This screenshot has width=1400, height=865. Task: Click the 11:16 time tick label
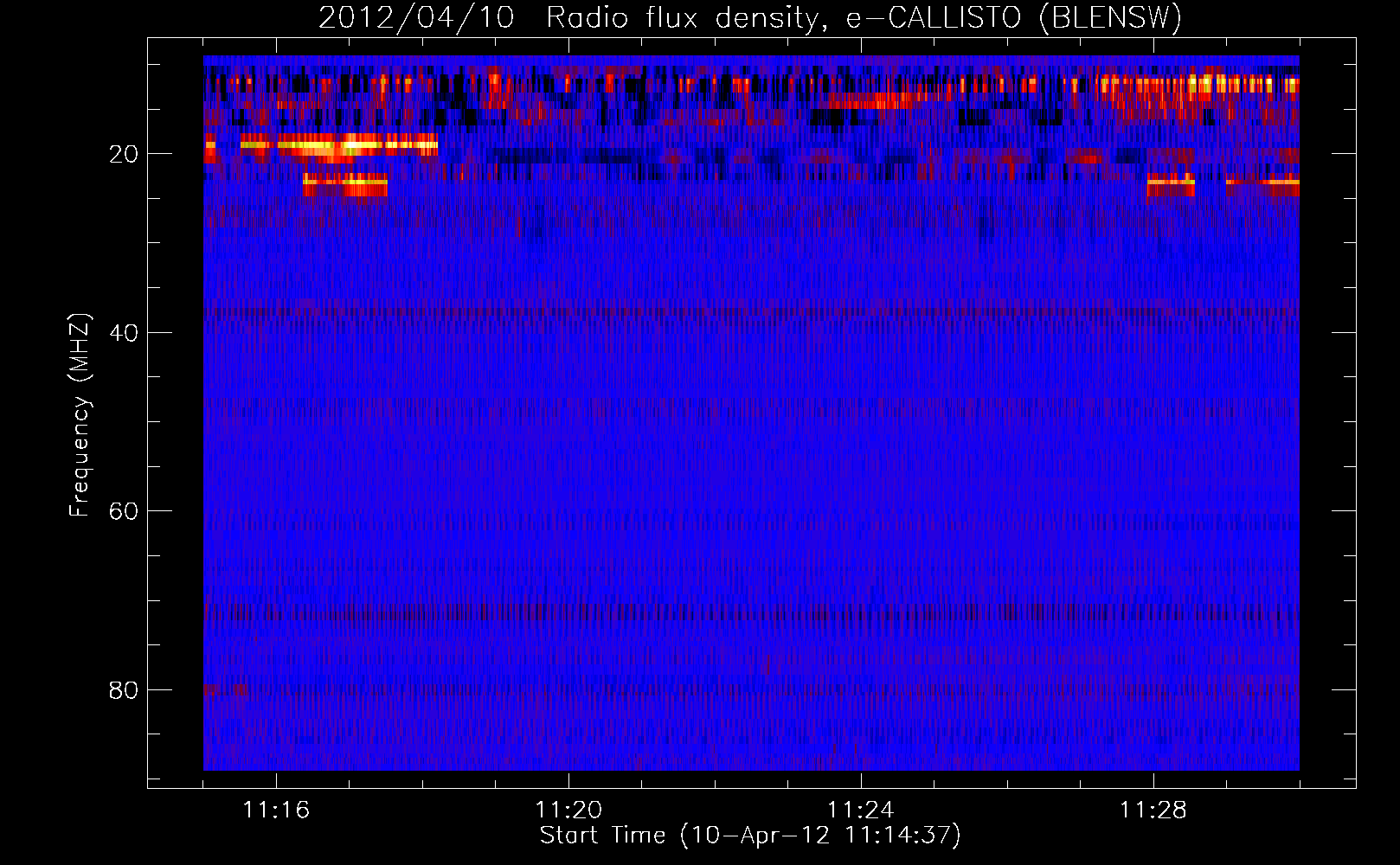pos(276,811)
